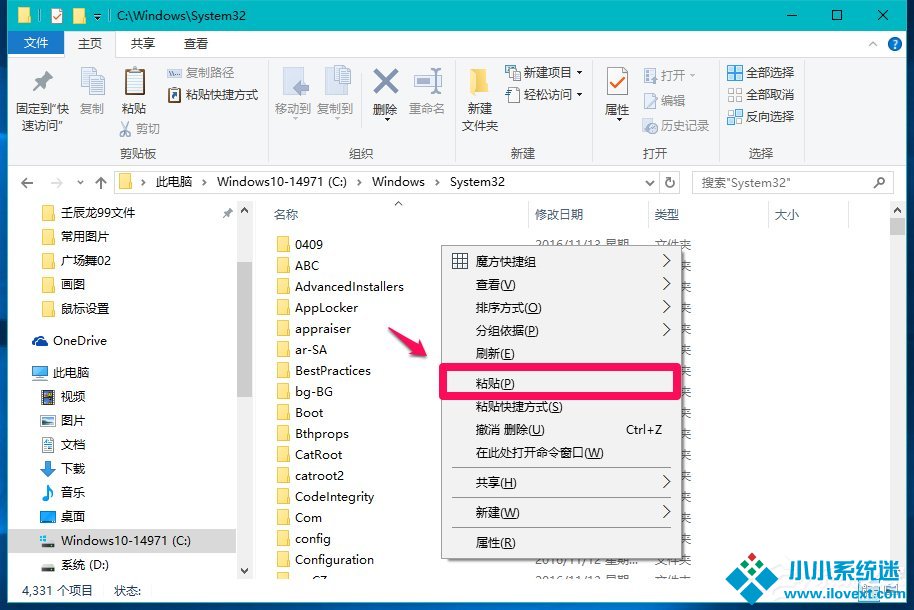
Task: Select Videos (视频) in navigation pane
Action: [63, 397]
